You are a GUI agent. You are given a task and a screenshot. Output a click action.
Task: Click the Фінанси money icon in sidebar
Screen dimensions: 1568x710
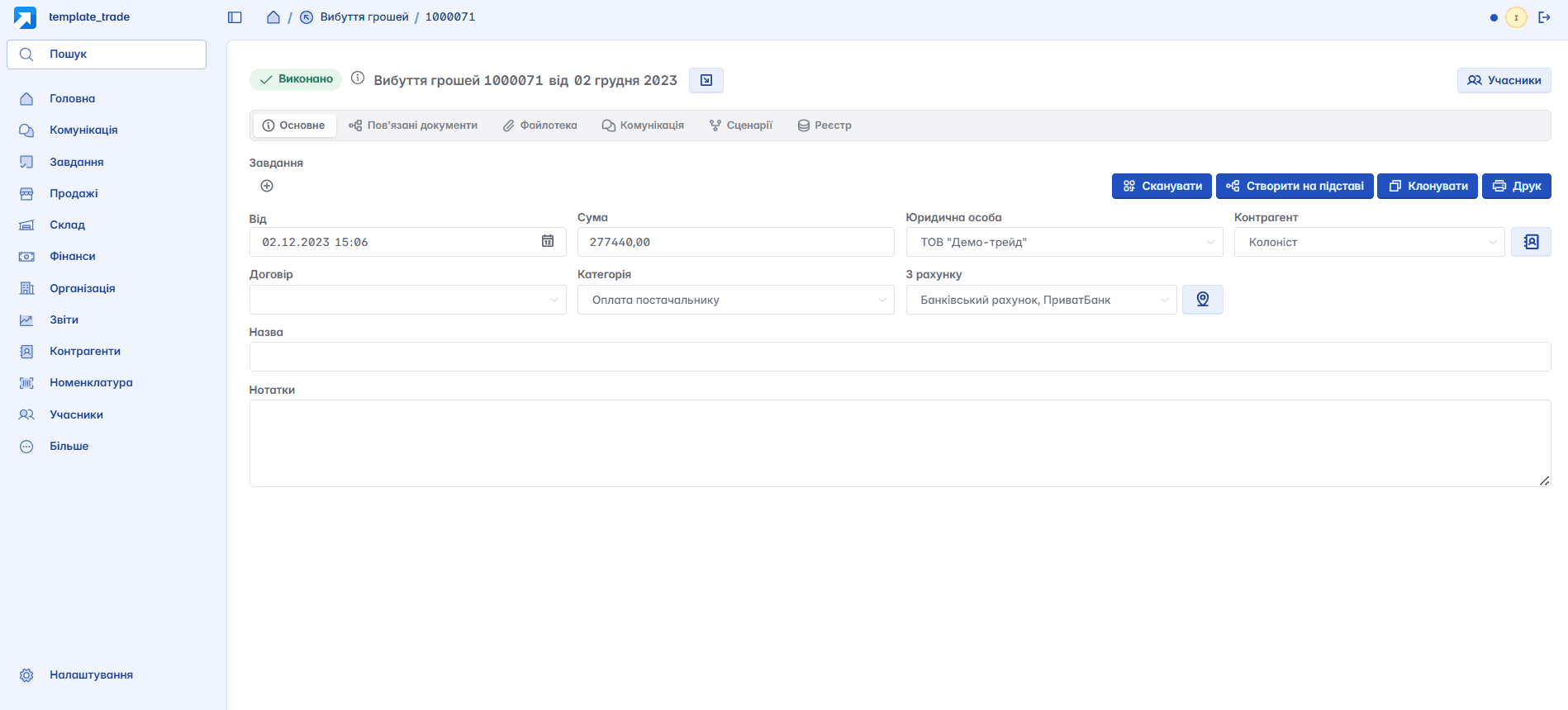[26, 257]
